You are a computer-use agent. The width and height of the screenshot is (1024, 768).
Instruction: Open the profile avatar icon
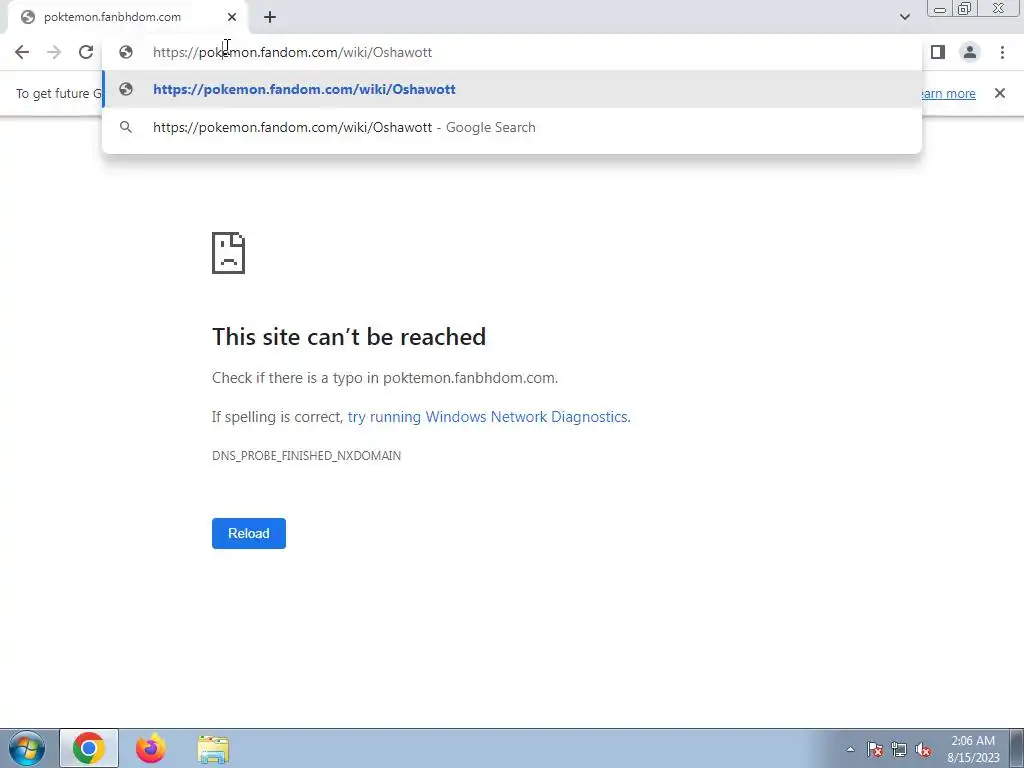[x=970, y=52]
